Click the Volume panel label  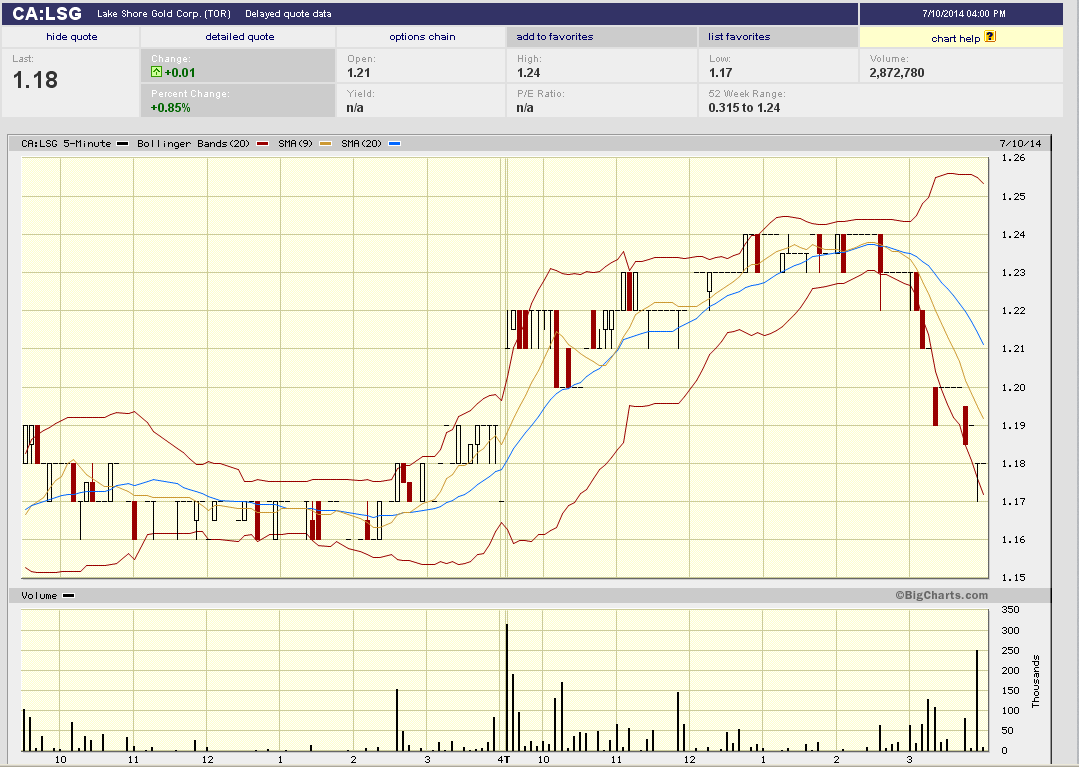pos(39,596)
